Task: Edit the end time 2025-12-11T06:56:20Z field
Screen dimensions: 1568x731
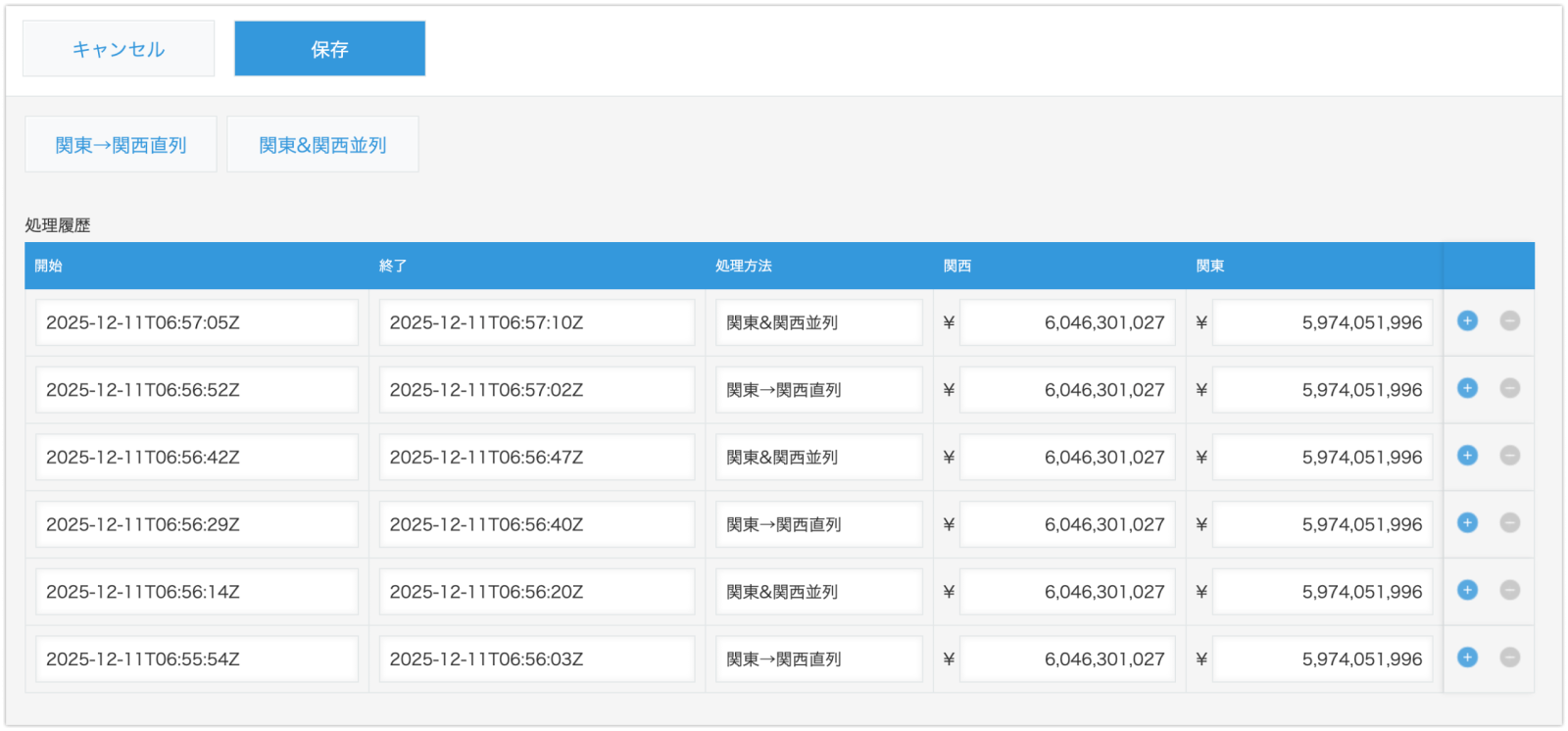Action: click(536, 592)
